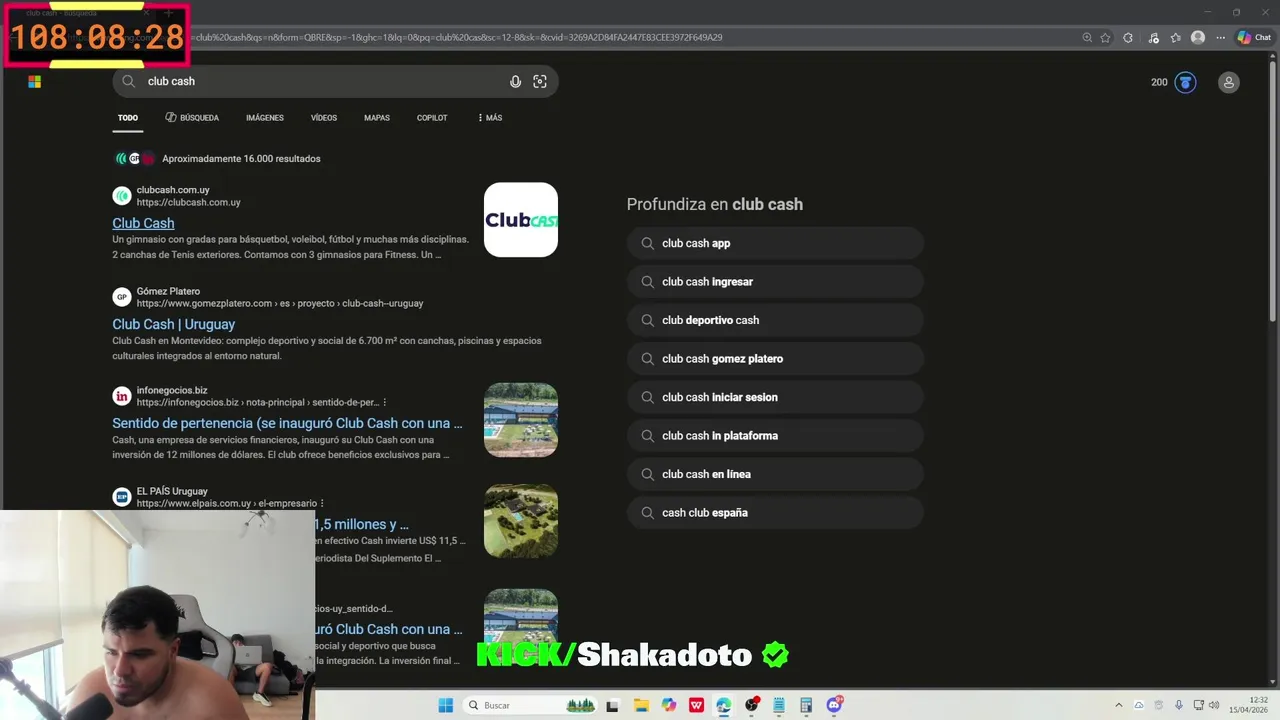
Task: Open options menu for EL PAÍS Uruguay result
Action: coord(322,503)
